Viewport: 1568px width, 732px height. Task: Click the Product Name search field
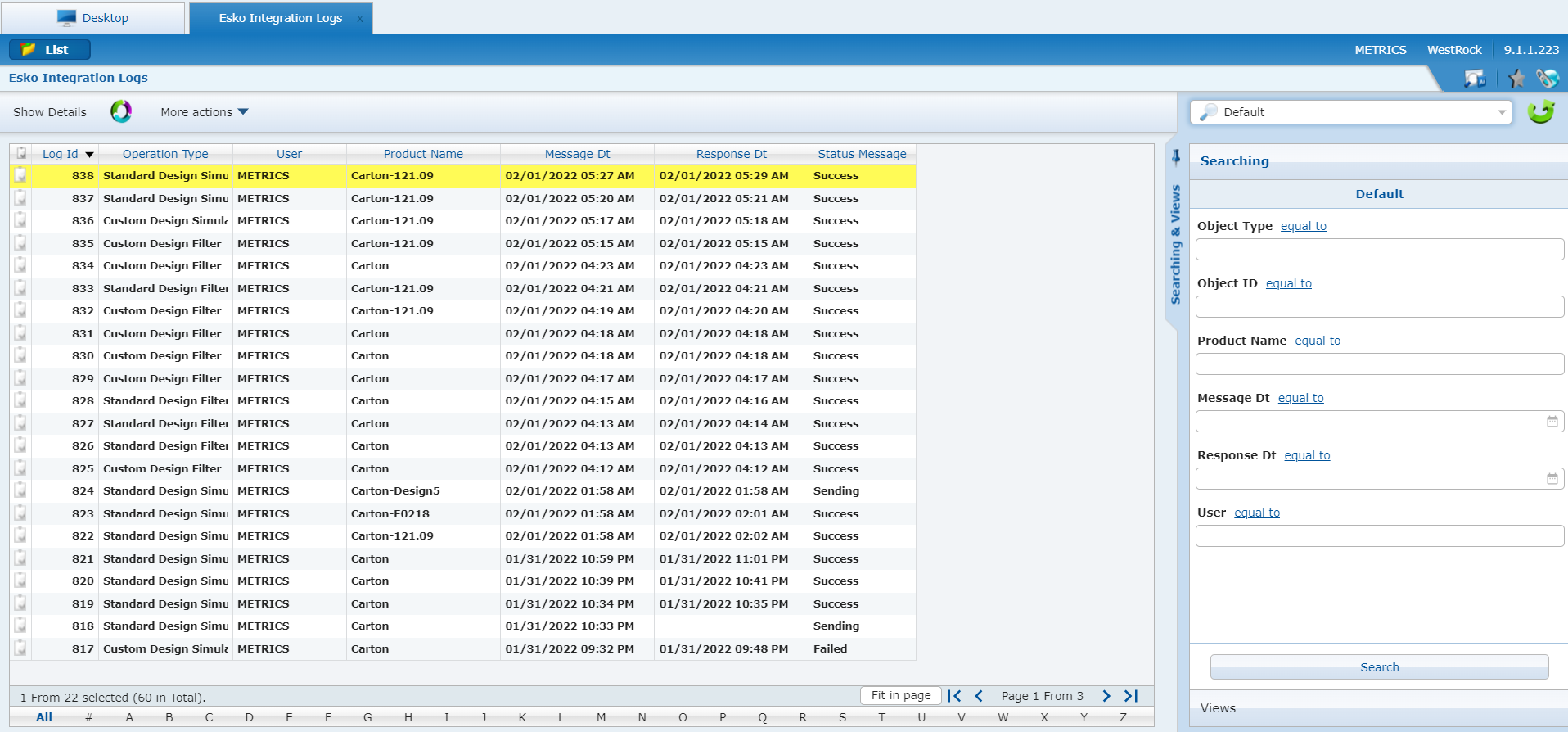[x=1379, y=364]
